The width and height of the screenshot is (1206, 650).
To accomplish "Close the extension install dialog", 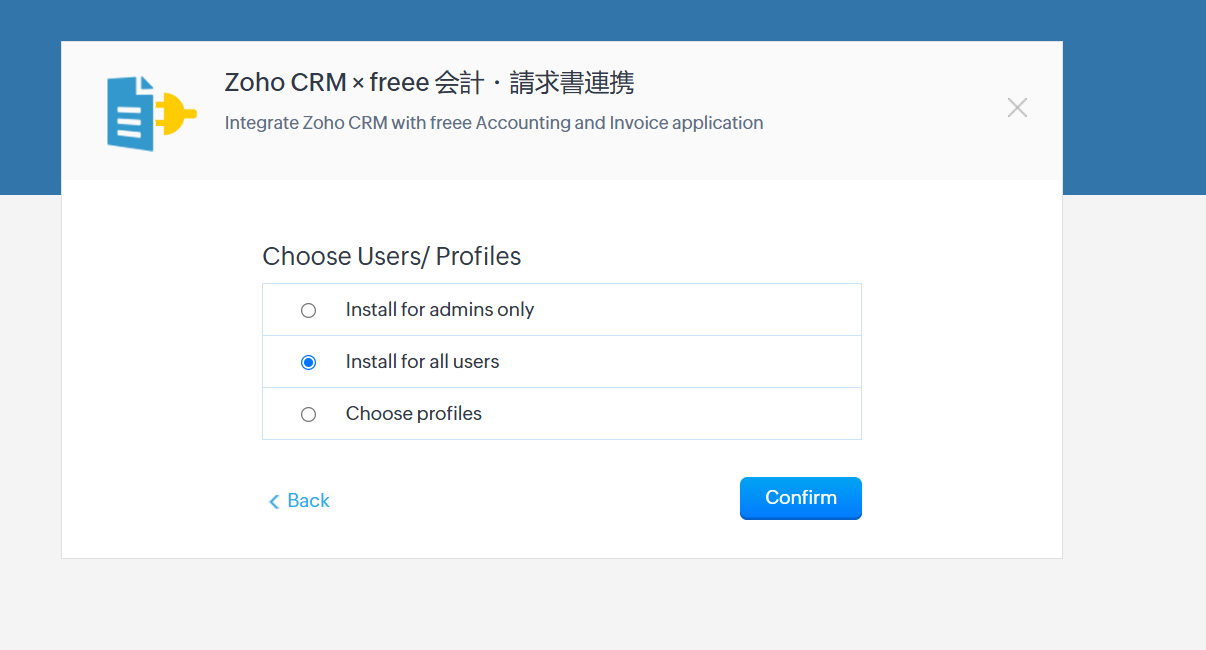I will (x=1017, y=108).
